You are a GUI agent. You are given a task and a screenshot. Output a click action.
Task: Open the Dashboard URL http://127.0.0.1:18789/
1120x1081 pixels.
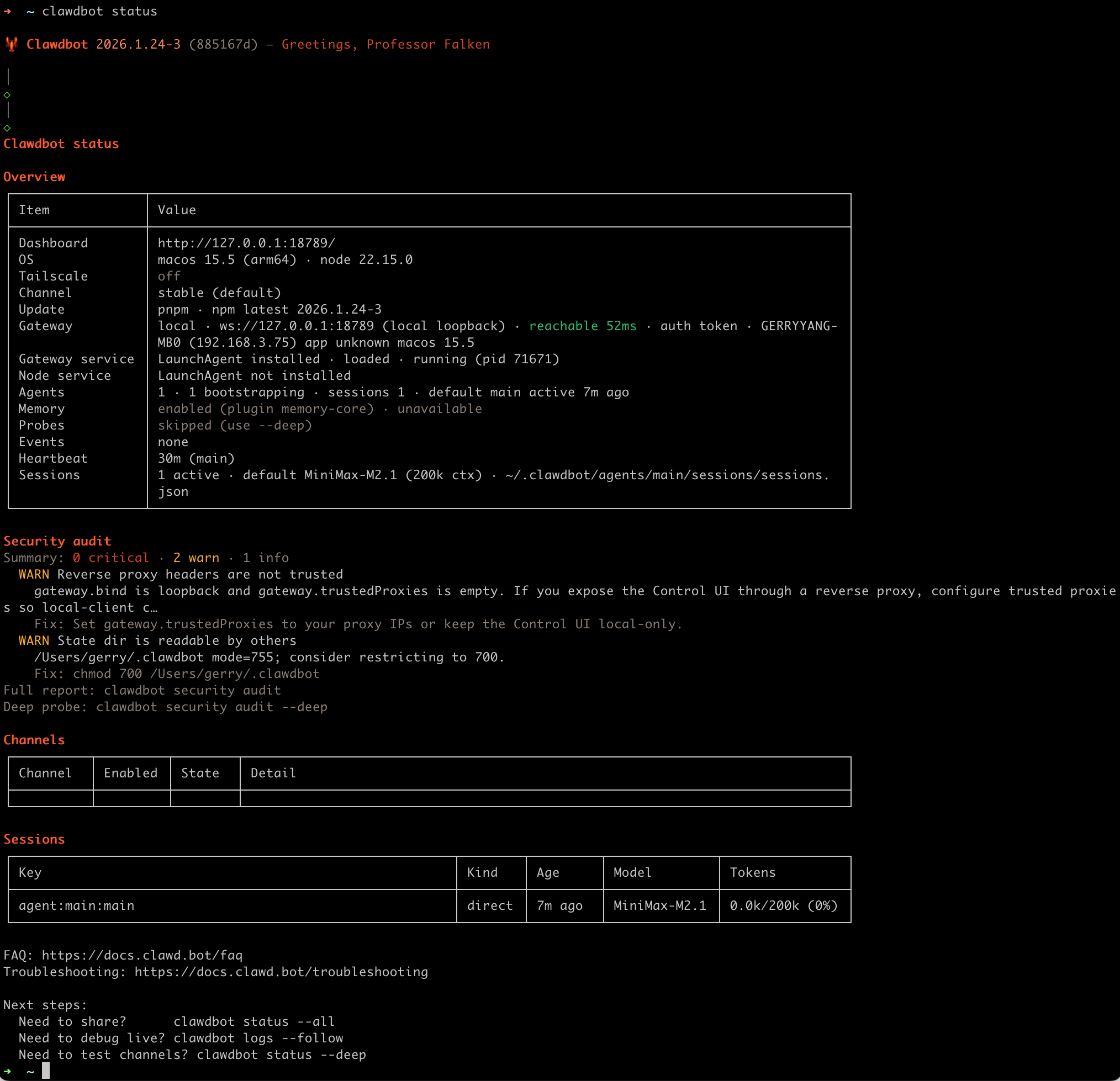tap(246, 243)
